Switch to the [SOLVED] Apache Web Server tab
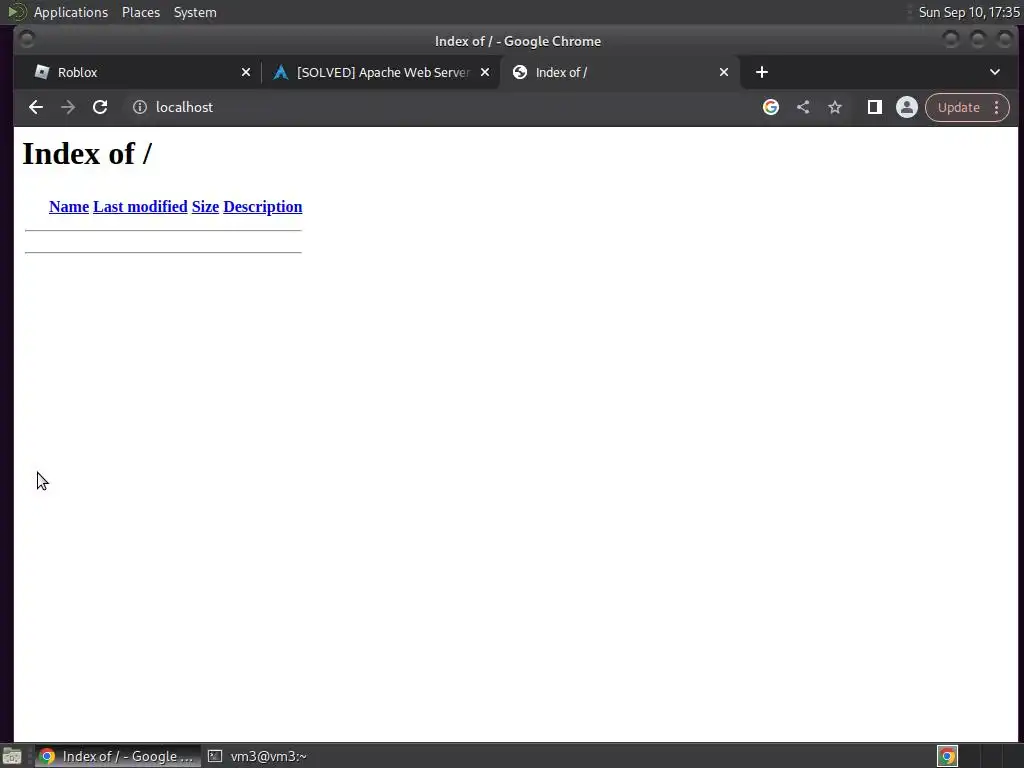Screen dimensions: 1024x768 [x=382, y=72]
